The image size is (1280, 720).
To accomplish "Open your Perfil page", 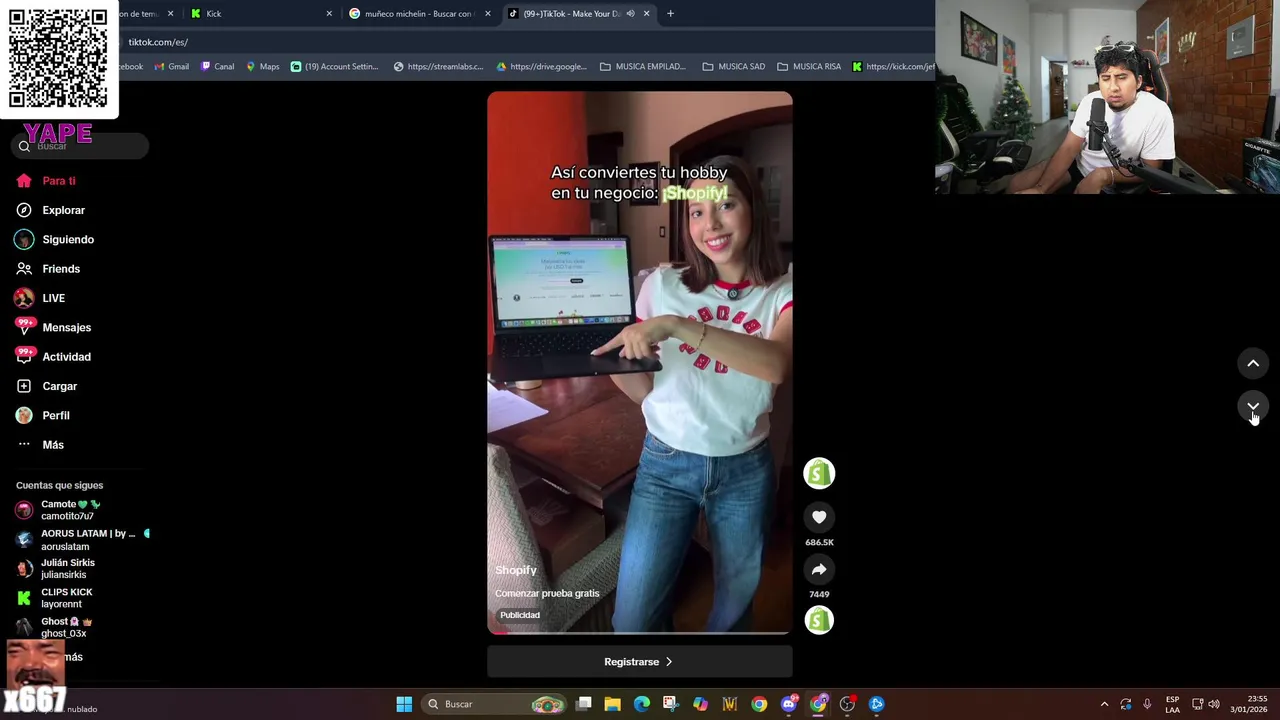I will (x=42, y=415).
